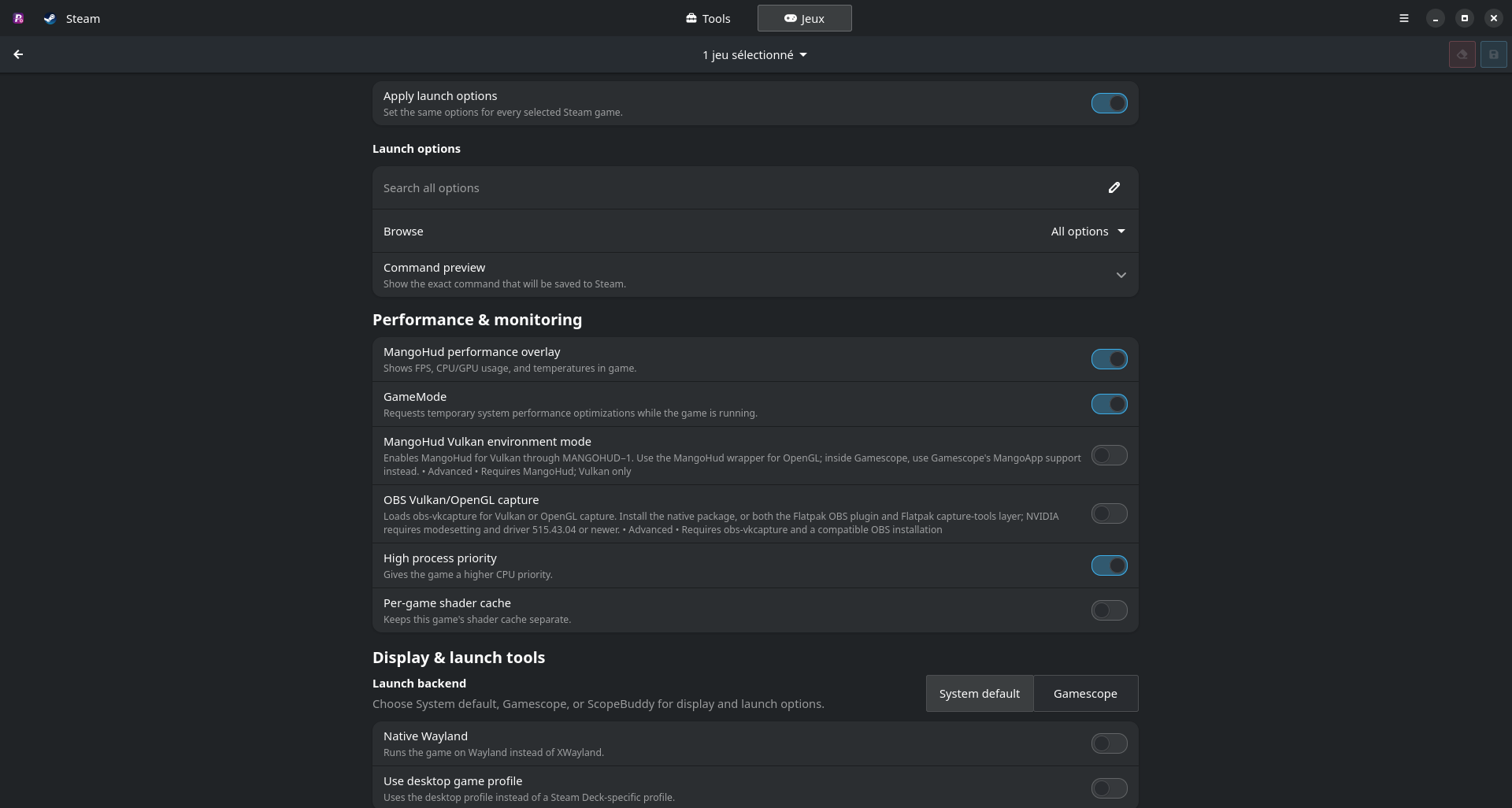Open the hamburger main menu
The image size is (1512, 808).
tap(1403, 18)
